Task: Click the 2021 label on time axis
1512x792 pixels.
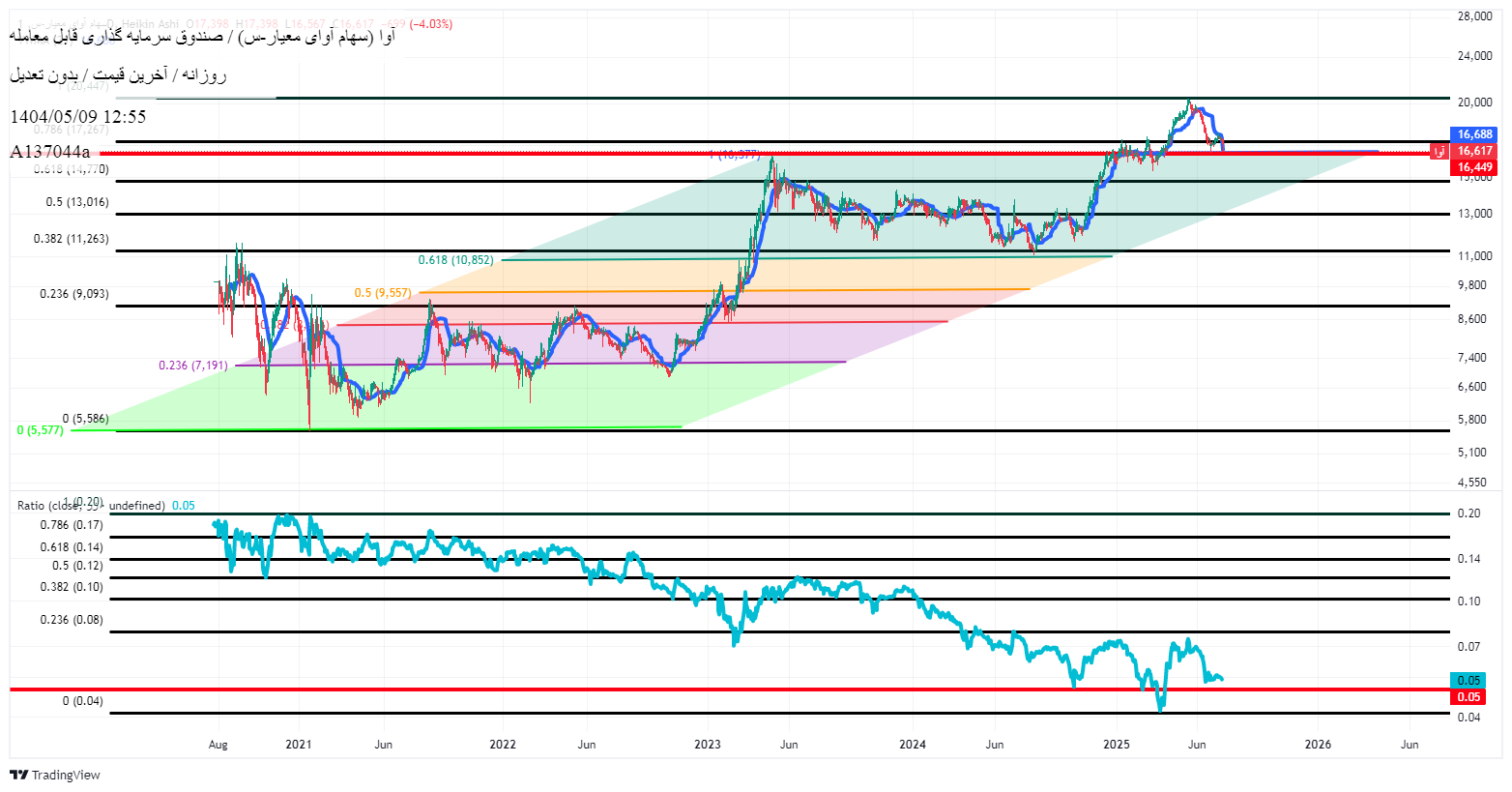Action: point(299,745)
